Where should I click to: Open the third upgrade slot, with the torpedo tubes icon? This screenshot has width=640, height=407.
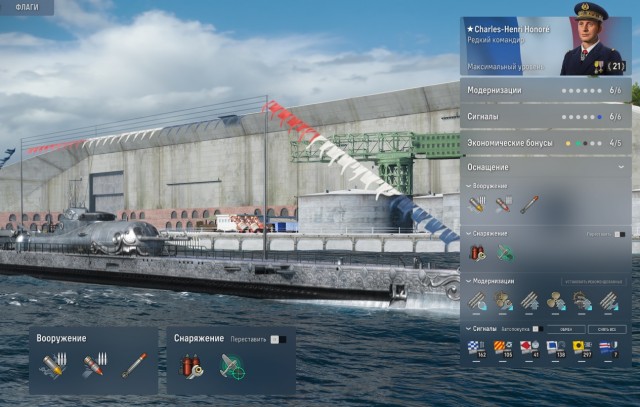[x=529, y=301]
